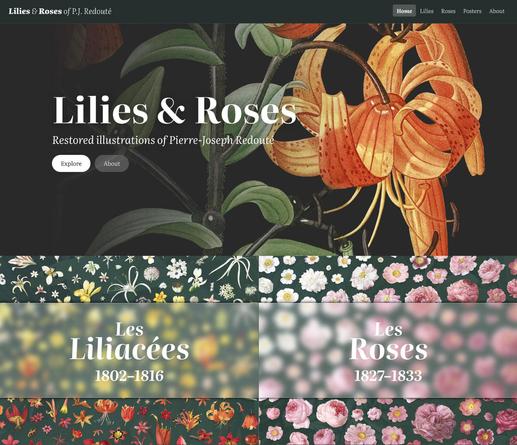Open the Roses navigation link

coord(448,11)
